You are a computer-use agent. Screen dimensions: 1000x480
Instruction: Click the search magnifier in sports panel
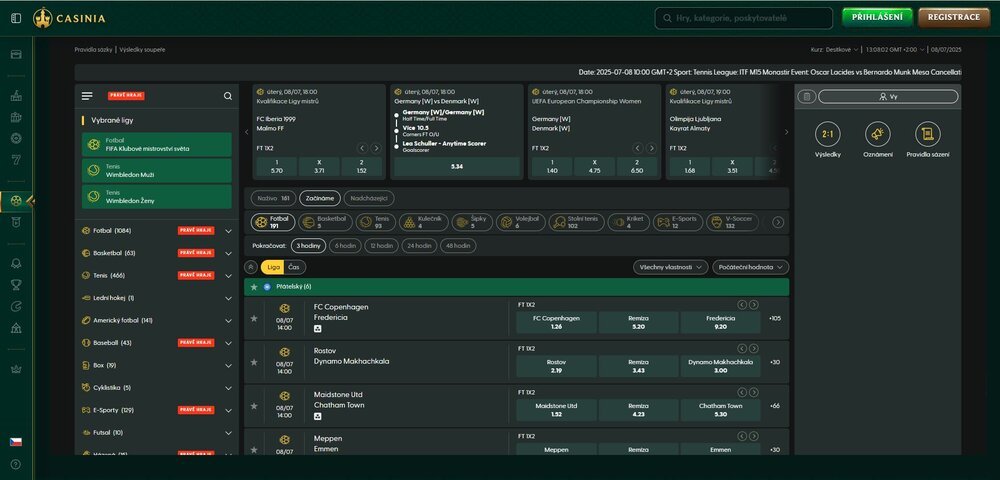228,96
